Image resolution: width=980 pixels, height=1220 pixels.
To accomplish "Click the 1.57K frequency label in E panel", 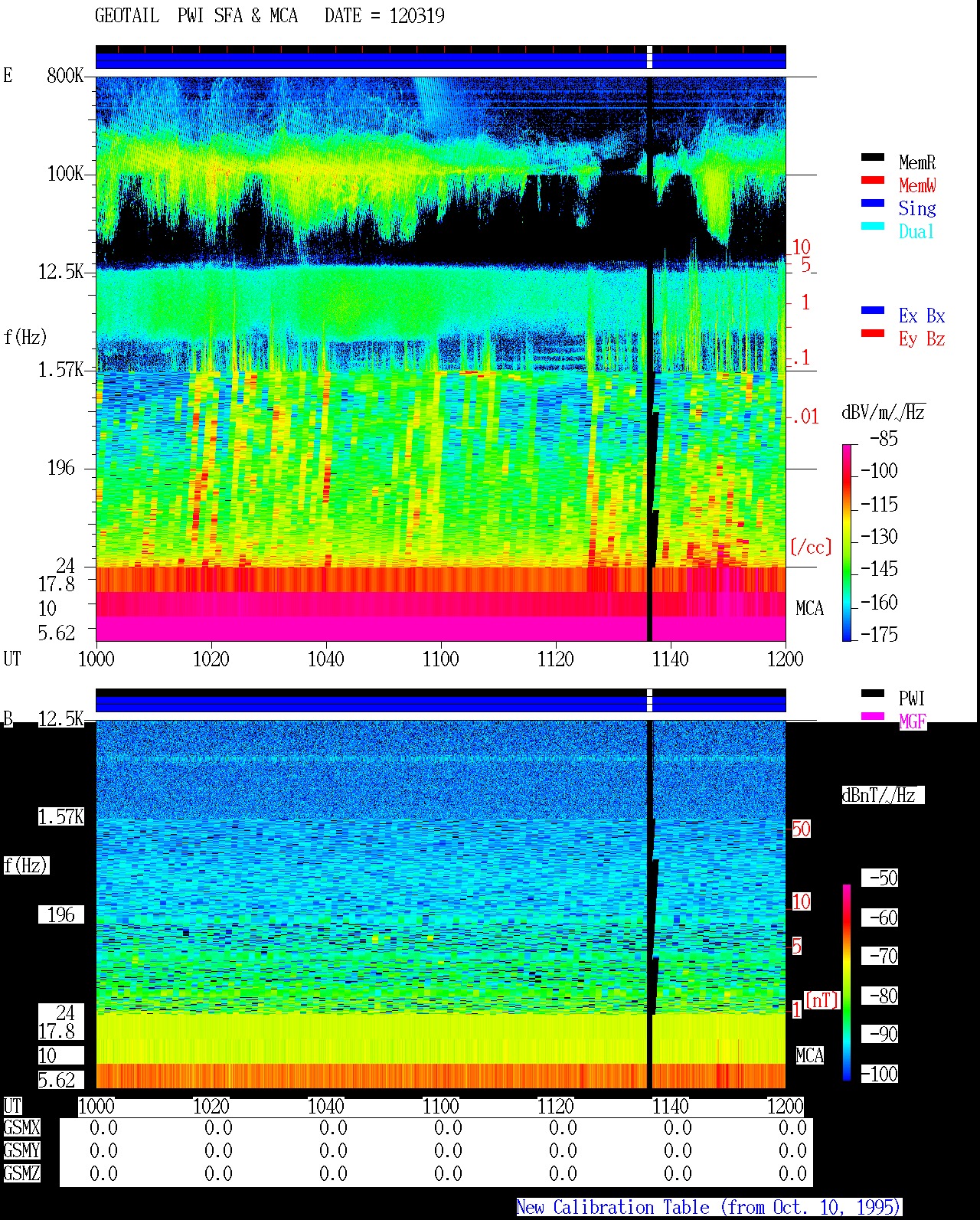I will coord(60,369).
